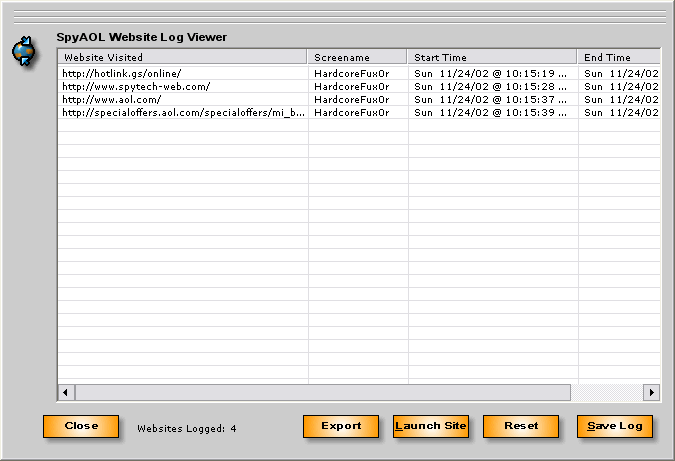Save the log to file

[615, 426]
